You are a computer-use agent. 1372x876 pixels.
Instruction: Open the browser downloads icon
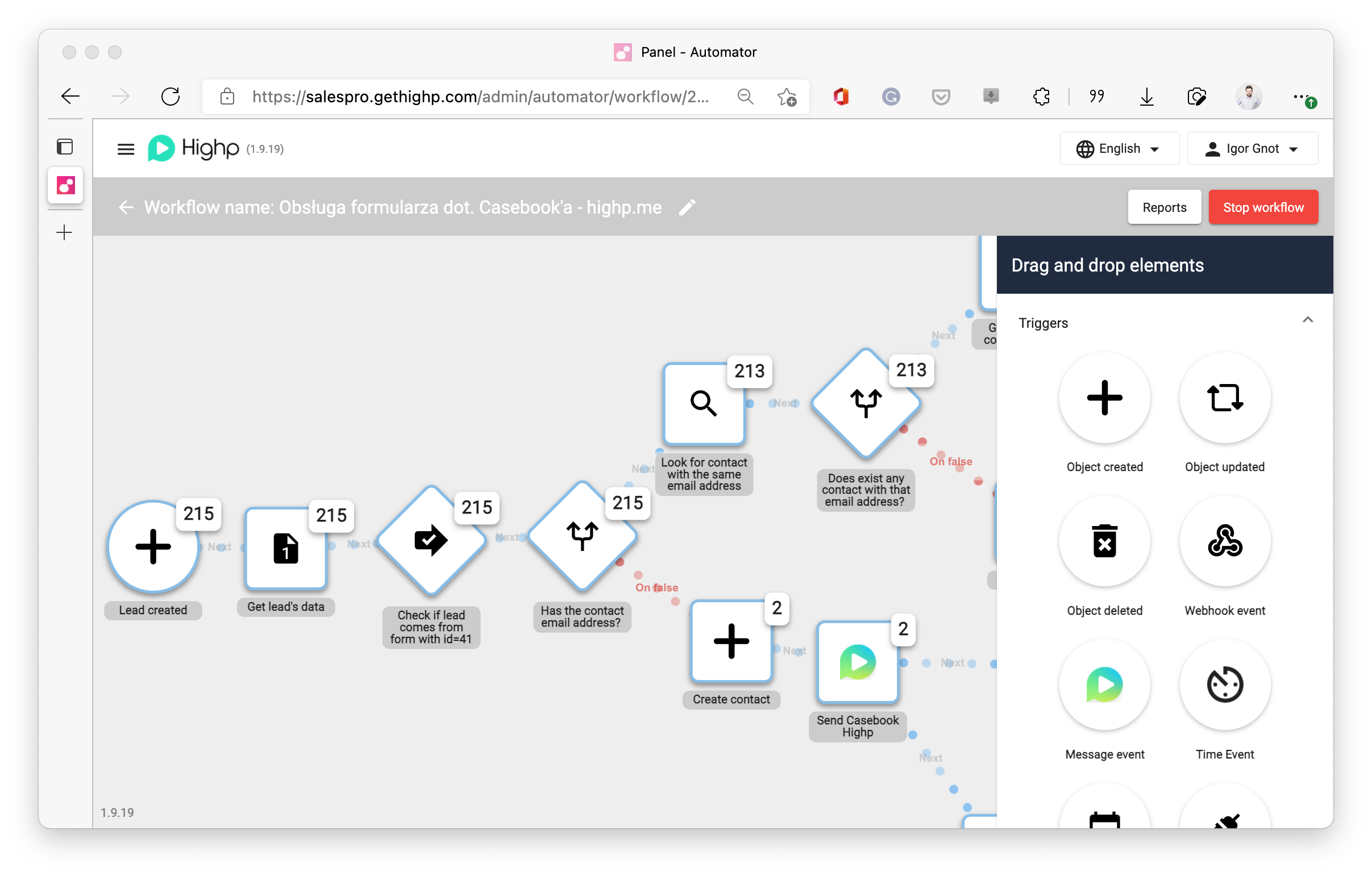tap(1146, 97)
